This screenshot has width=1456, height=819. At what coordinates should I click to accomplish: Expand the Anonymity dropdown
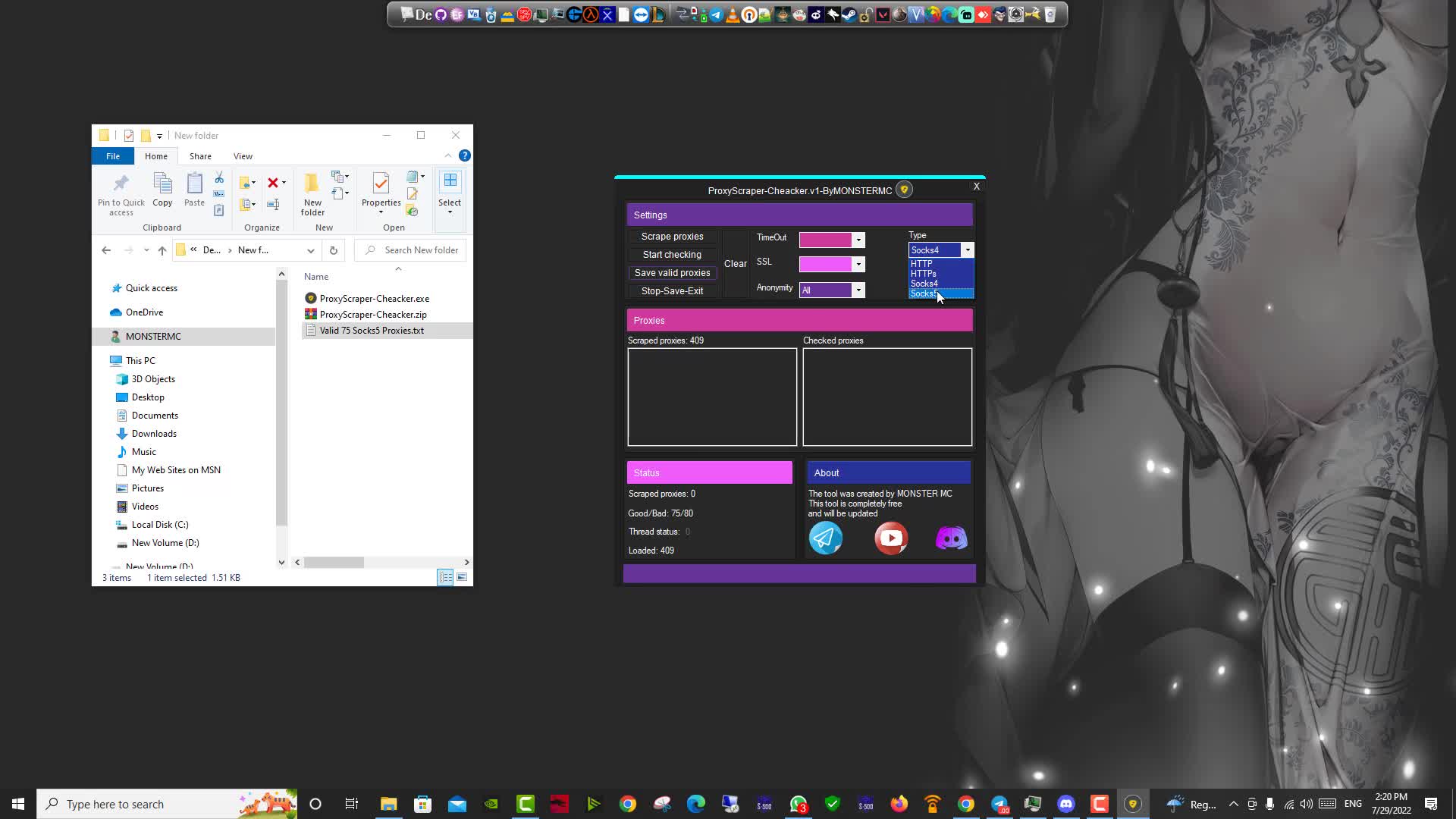point(858,290)
